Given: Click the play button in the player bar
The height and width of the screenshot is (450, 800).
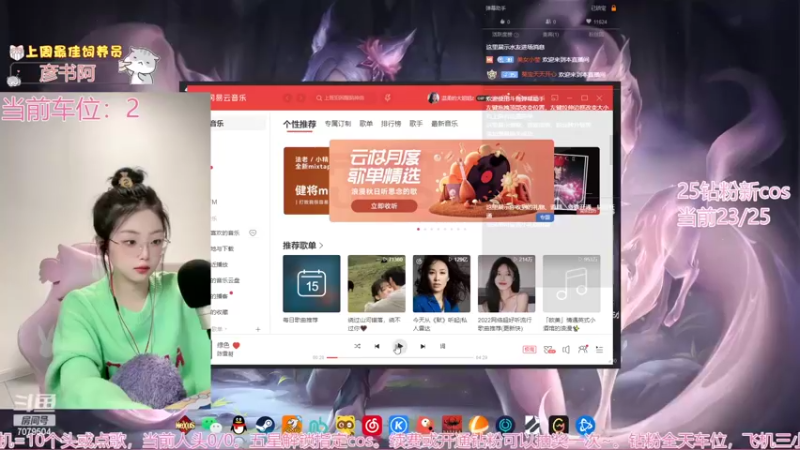Looking at the screenshot, I should pyautogui.click(x=399, y=346).
